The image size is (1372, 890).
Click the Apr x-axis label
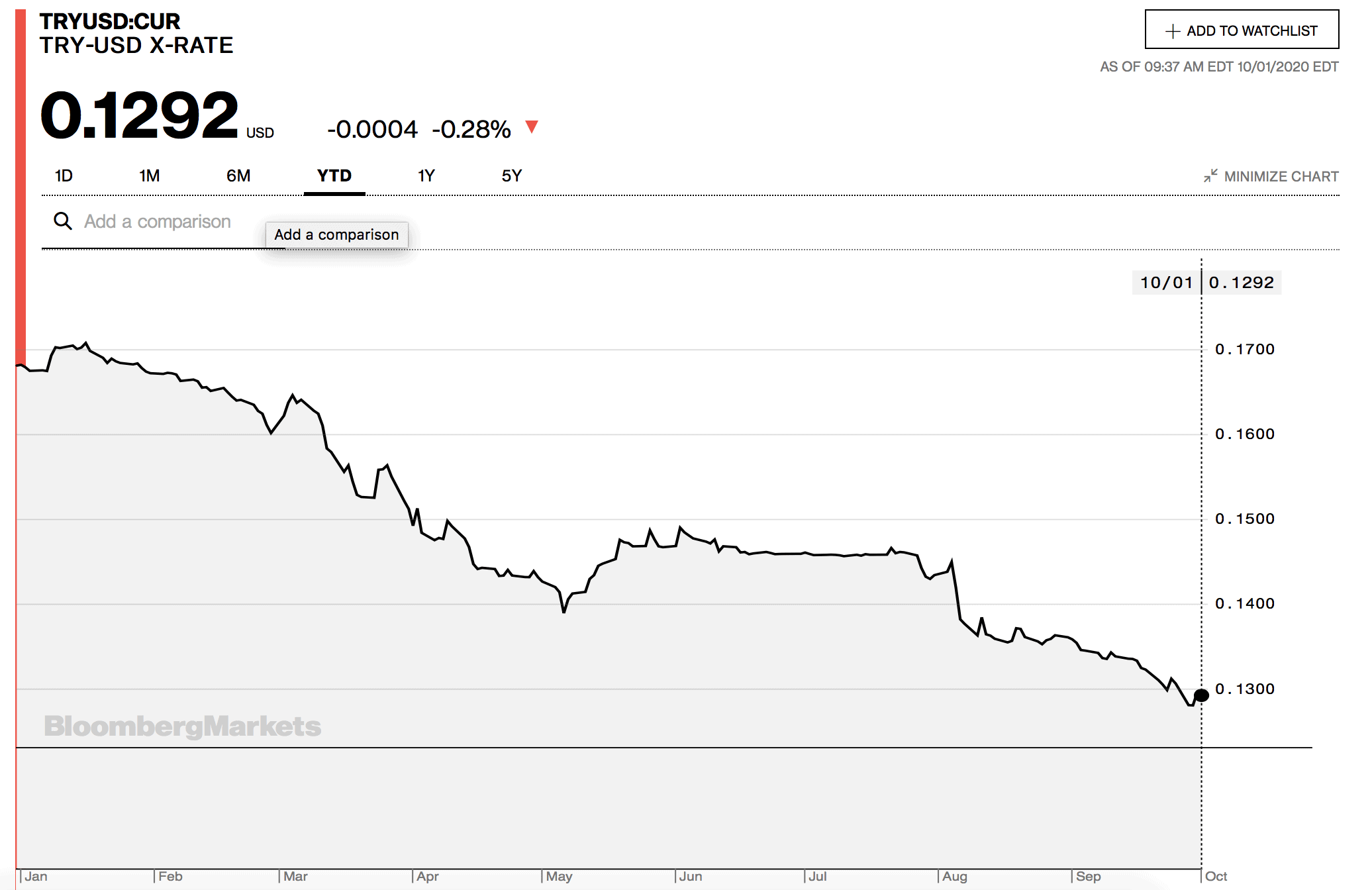click(428, 876)
